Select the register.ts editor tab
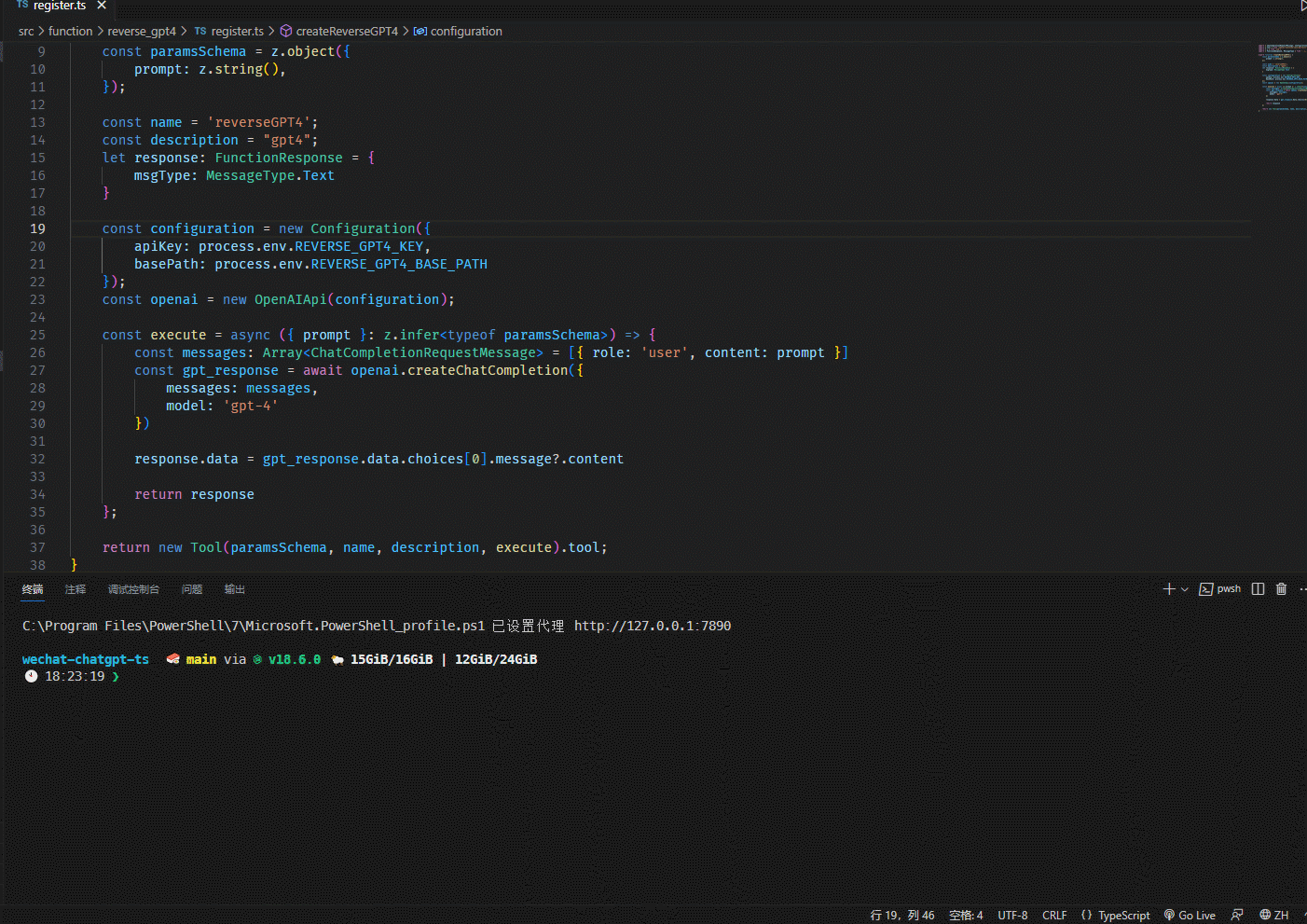Image resolution: width=1307 pixels, height=924 pixels. pyautogui.click(x=56, y=6)
